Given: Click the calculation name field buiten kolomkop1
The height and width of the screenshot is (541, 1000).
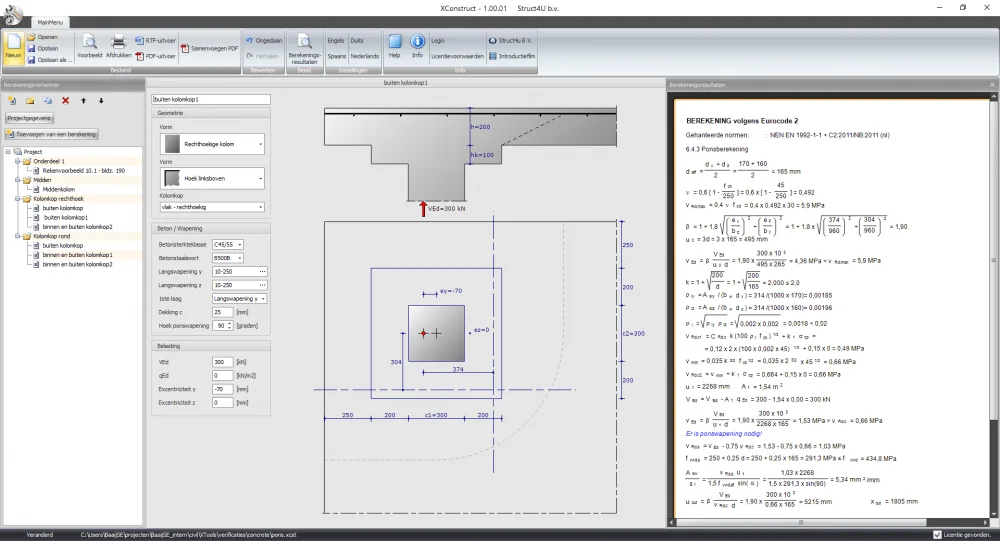Looking at the screenshot, I should coord(211,100).
